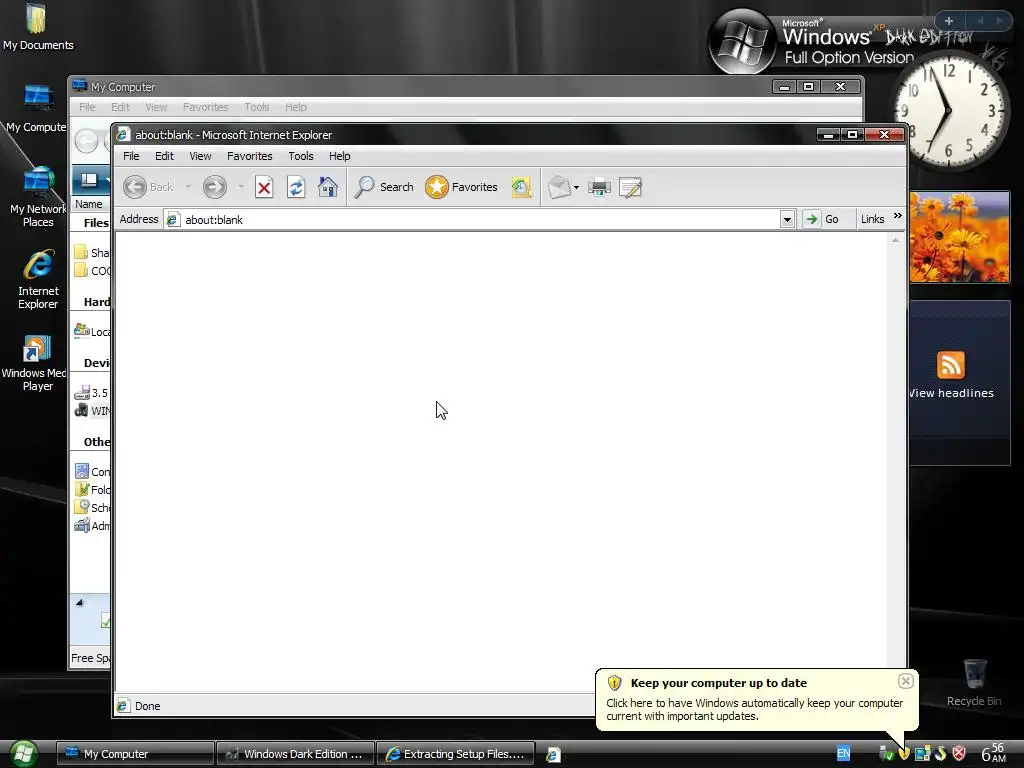Image resolution: width=1024 pixels, height=768 pixels.
Task: Open the Favorites menu in My Computer window
Action: [205, 107]
